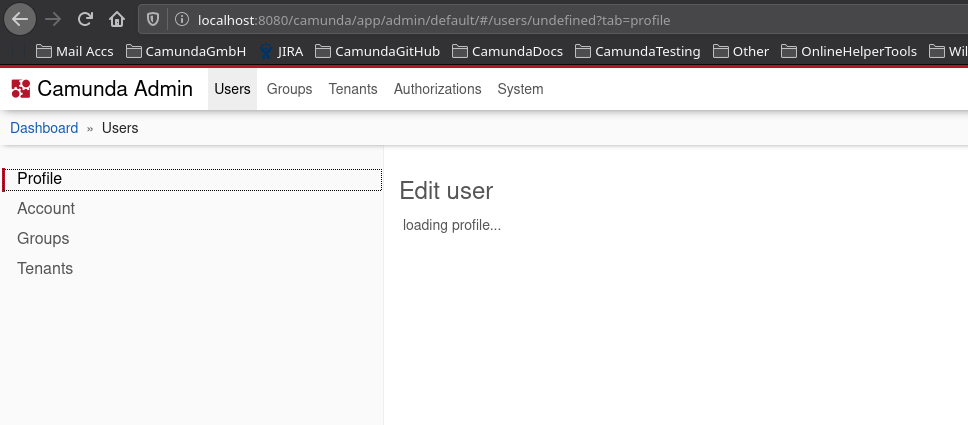Open the Tenants item in the top navigation

coord(353,89)
